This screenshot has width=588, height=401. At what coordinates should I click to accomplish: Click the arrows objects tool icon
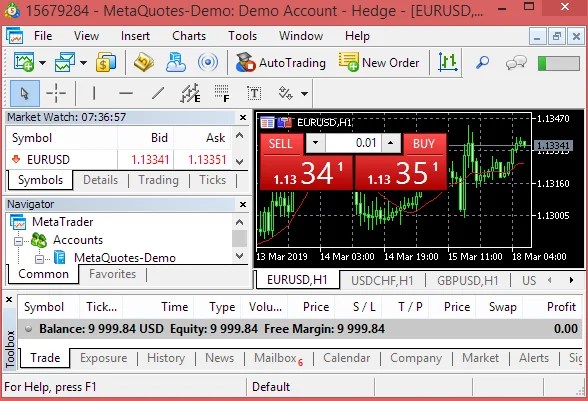285,93
